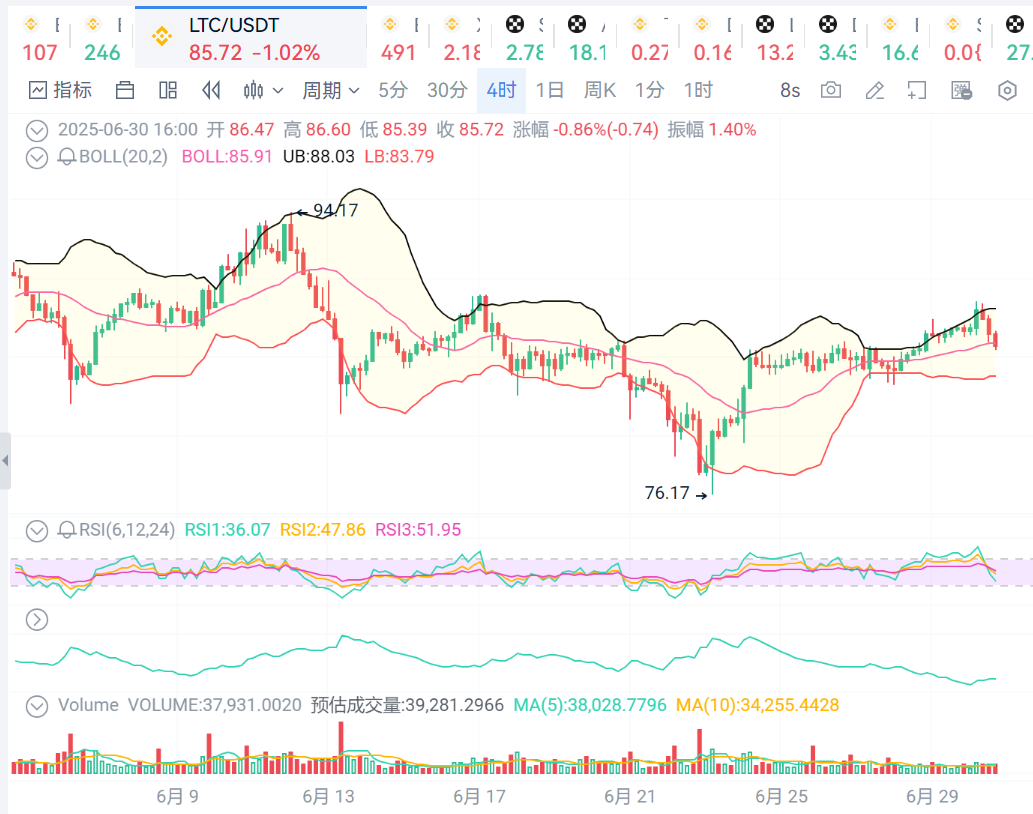
Task: Click the rewind replay icon
Action: [x=211, y=90]
